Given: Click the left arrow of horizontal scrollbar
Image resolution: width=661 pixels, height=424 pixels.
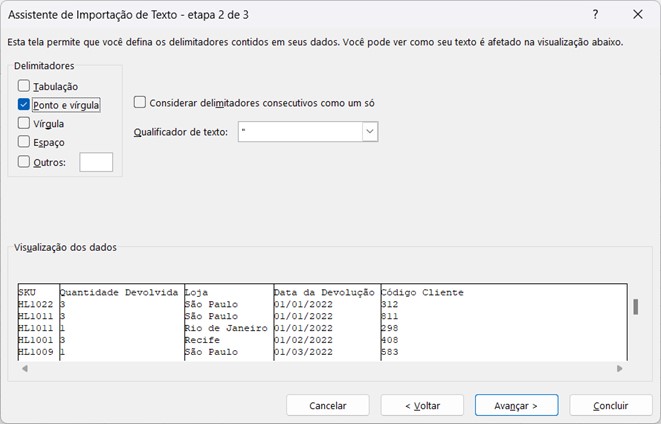Looking at the screenshot, I should tap(23, 368).
